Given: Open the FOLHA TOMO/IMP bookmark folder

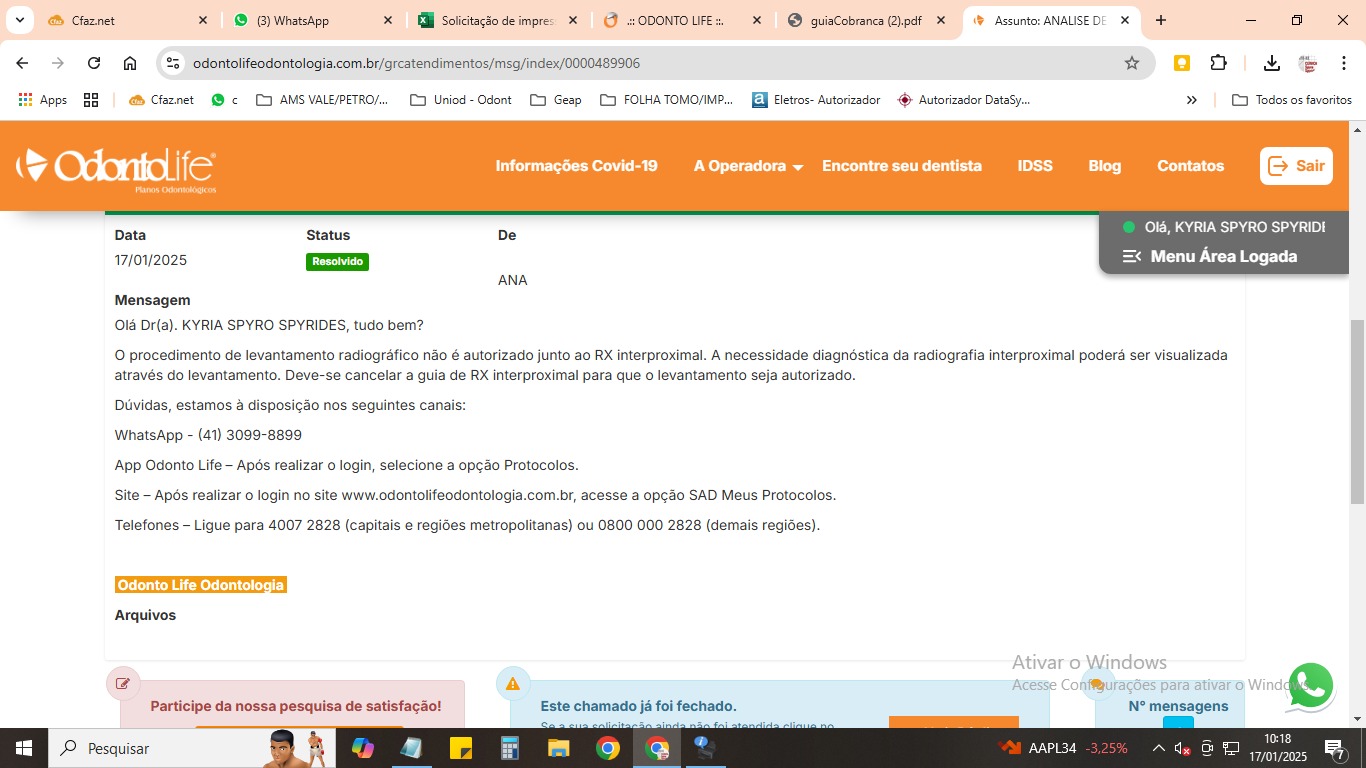Looking at the screenshot, I should pyautogui.click(x=666, y=100).
